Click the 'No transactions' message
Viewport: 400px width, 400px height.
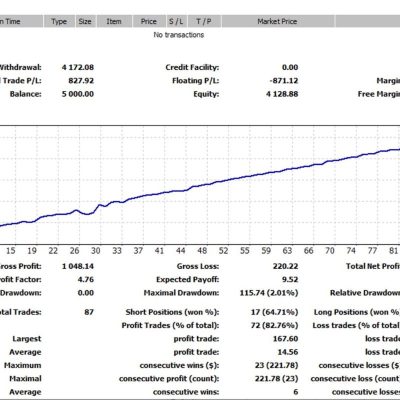tap(179, 35)
